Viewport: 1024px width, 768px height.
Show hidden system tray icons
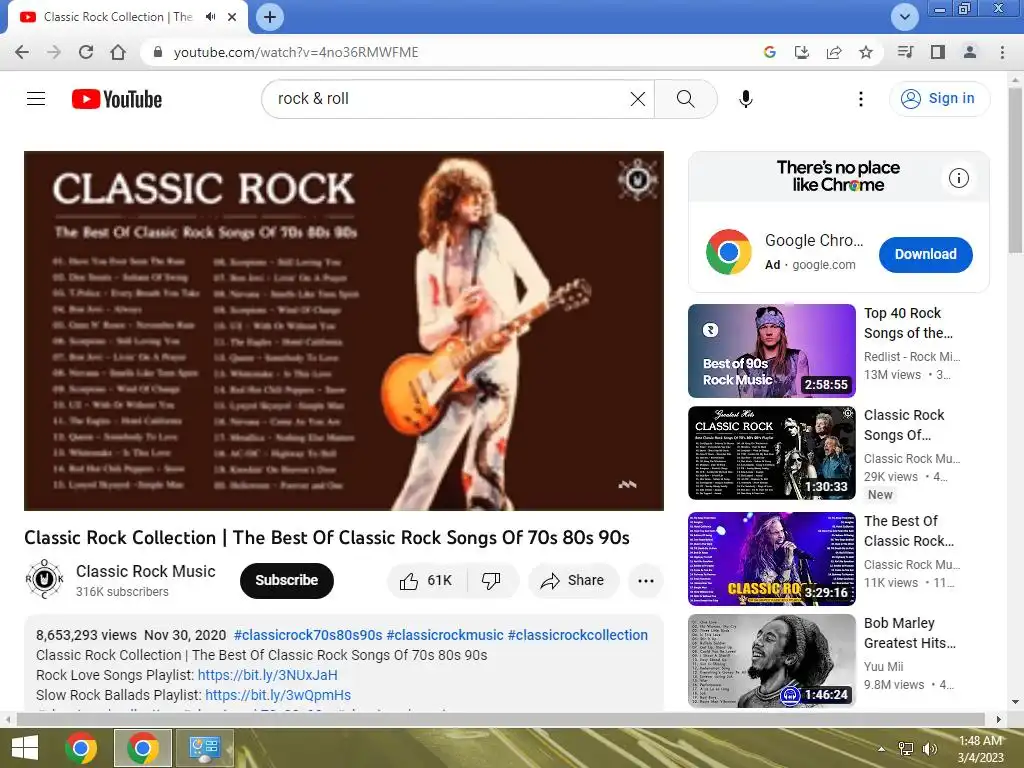pyautogui.click(x=882, y=749)
